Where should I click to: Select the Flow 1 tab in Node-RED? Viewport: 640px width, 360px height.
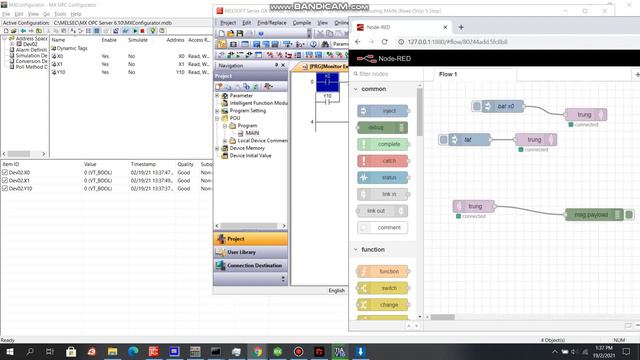pyautogui.click(x=470, y=74)
